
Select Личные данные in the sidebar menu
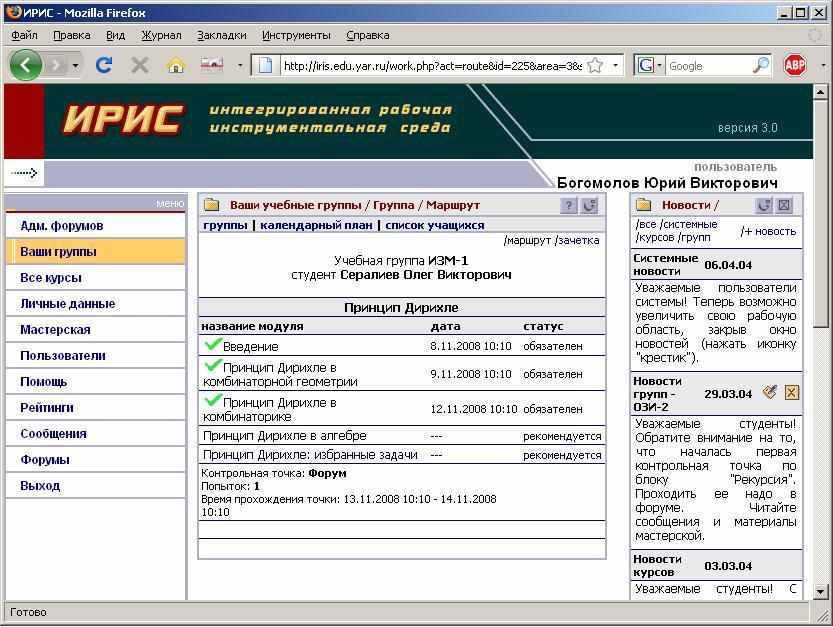tap(67, 304)
